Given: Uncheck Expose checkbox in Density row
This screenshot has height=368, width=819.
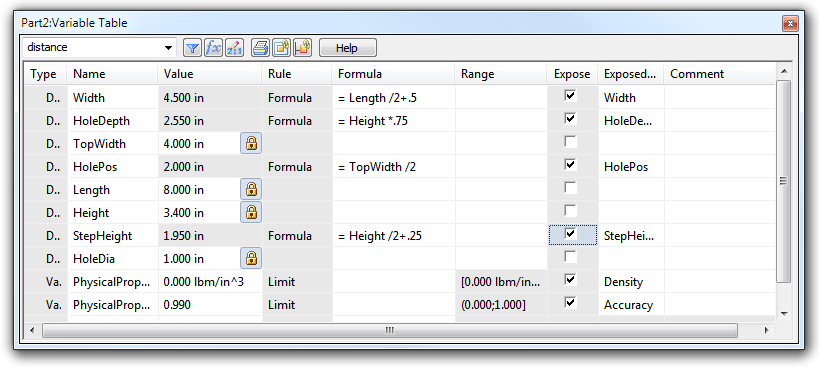Looking at the screenshot, I should tap(570, 280).
